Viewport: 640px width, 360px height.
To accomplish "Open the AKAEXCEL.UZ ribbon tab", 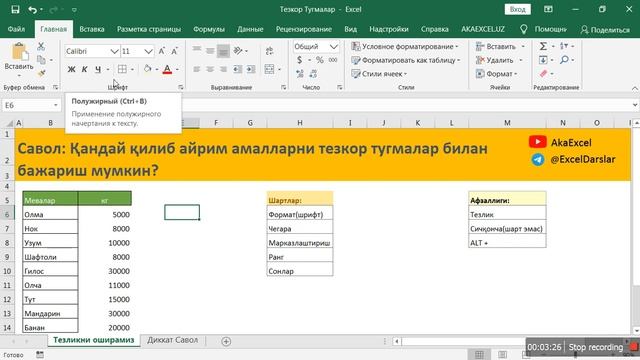I will coord(483,29).
